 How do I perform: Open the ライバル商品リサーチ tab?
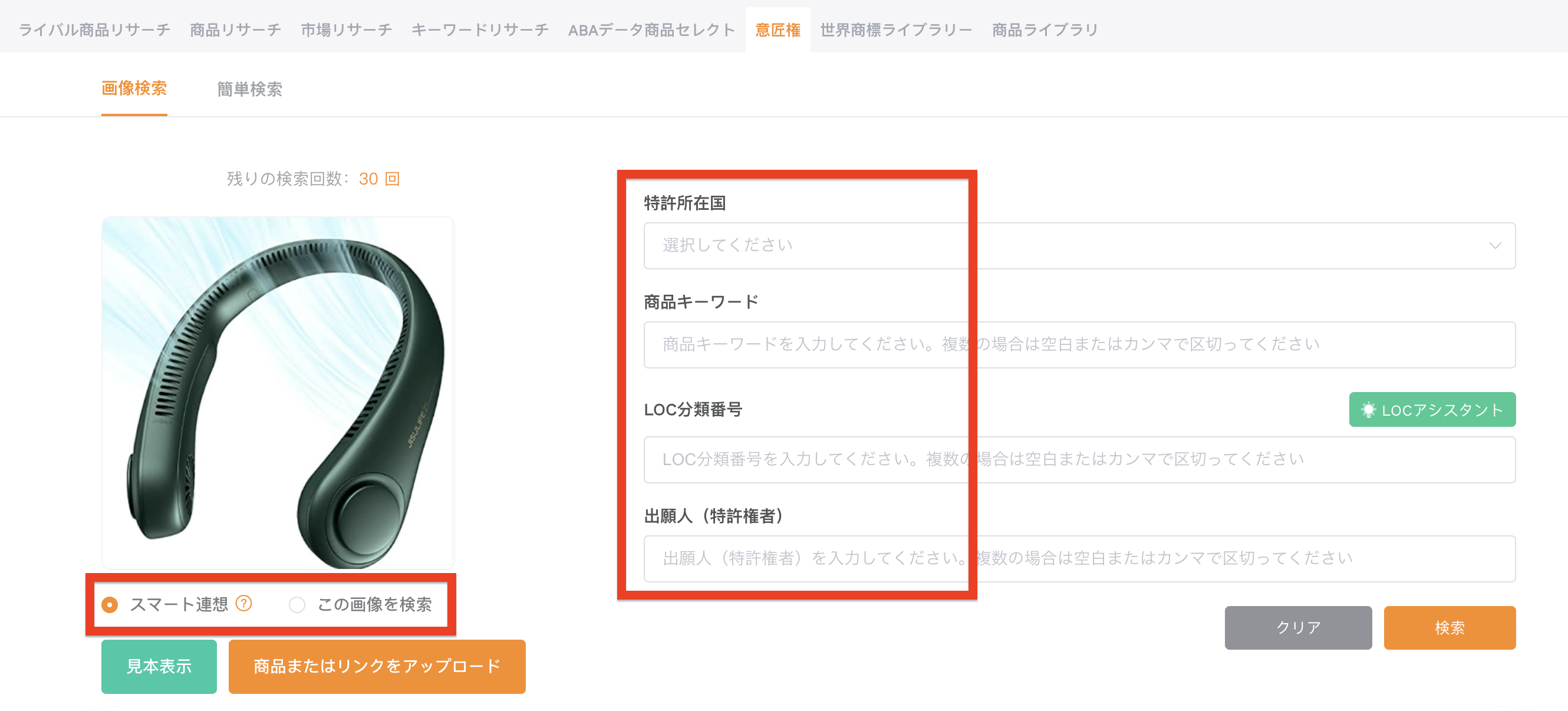coord(94,30)
